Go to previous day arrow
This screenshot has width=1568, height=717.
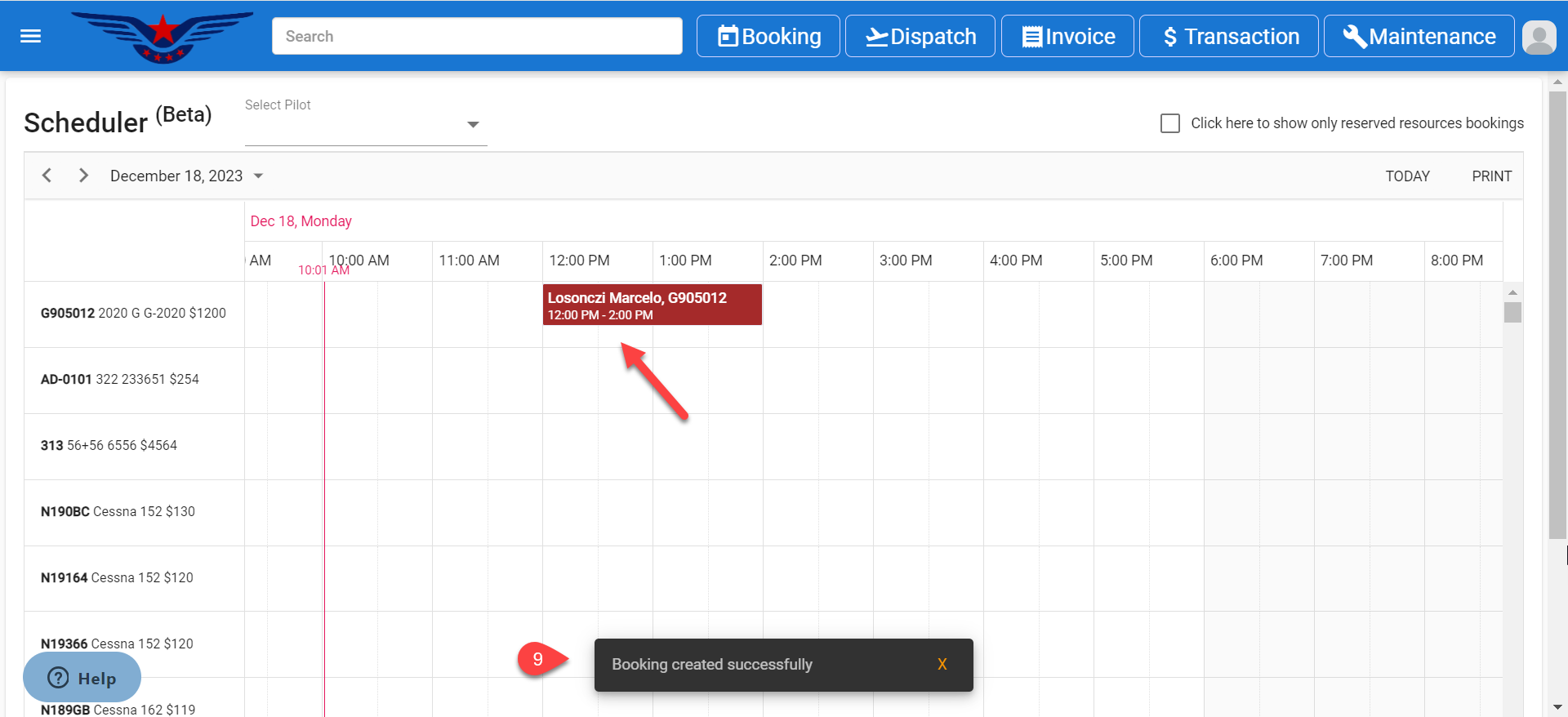click(x=47, y=176)
